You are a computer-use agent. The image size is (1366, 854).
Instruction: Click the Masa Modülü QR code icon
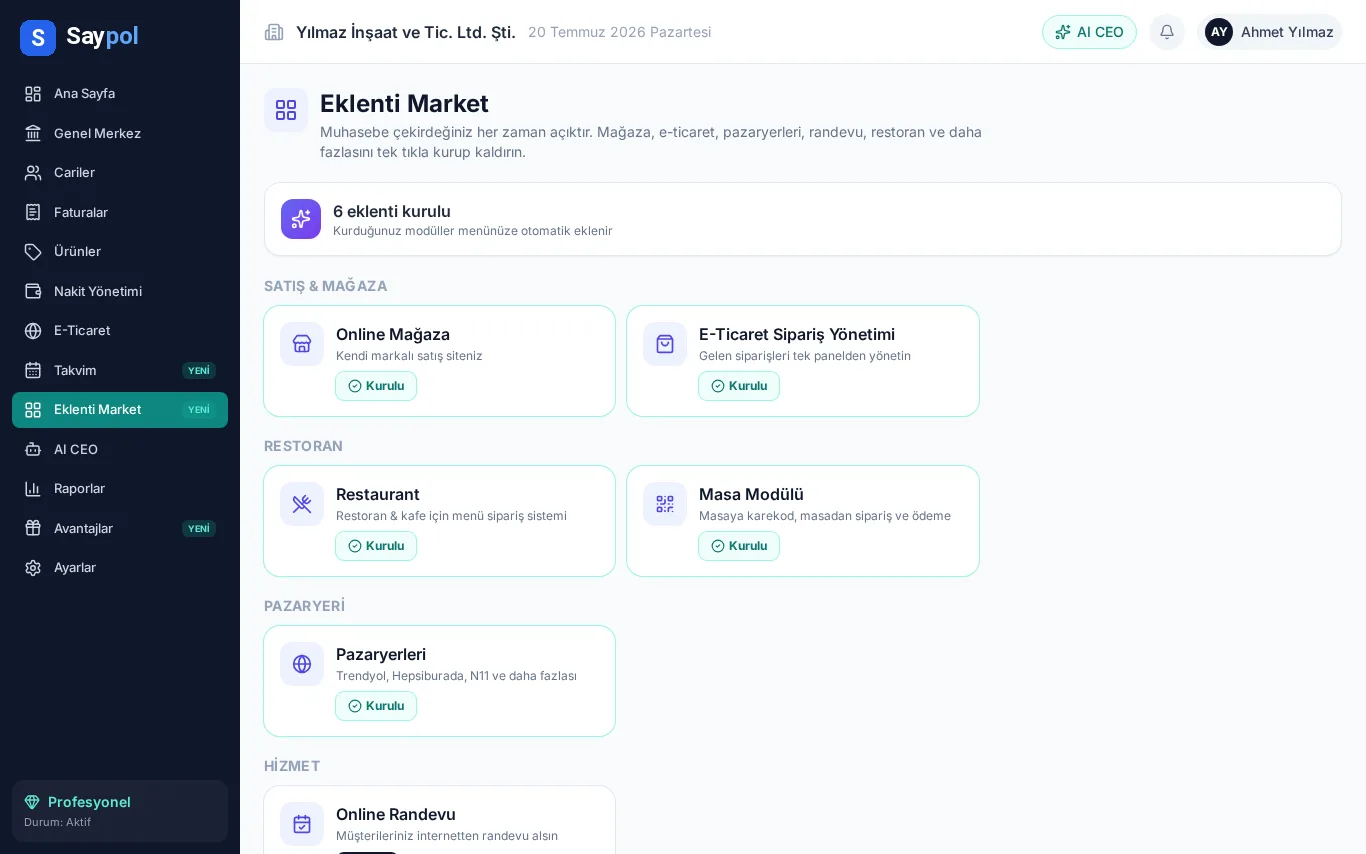(x=665, y=504)
